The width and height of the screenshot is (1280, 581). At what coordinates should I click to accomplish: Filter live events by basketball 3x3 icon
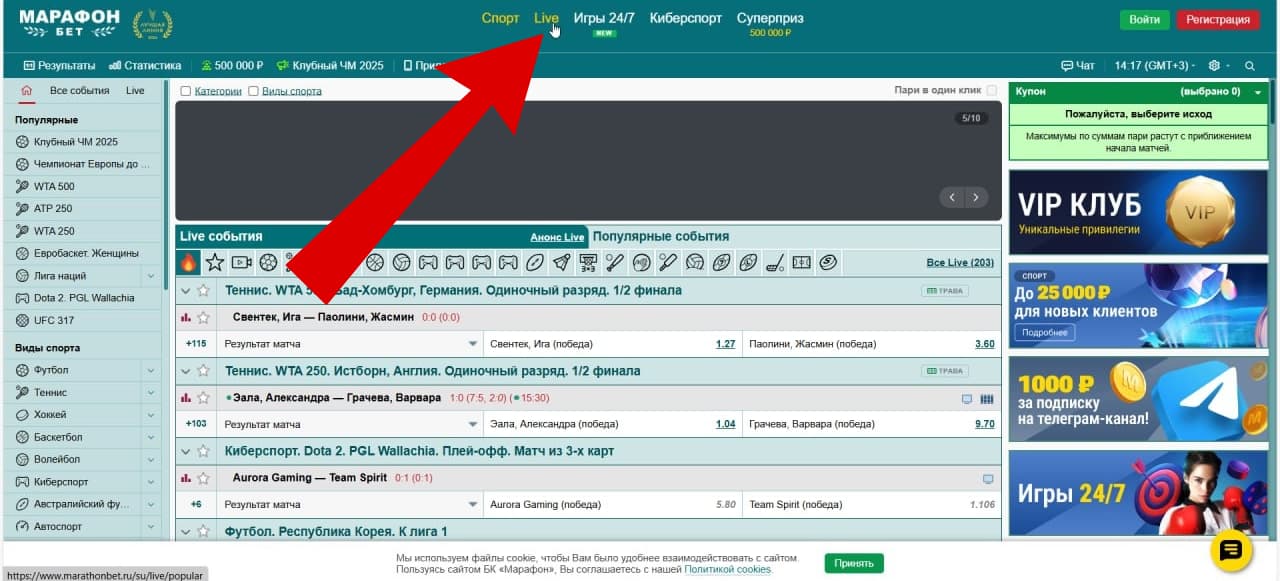tap(588, 262)
